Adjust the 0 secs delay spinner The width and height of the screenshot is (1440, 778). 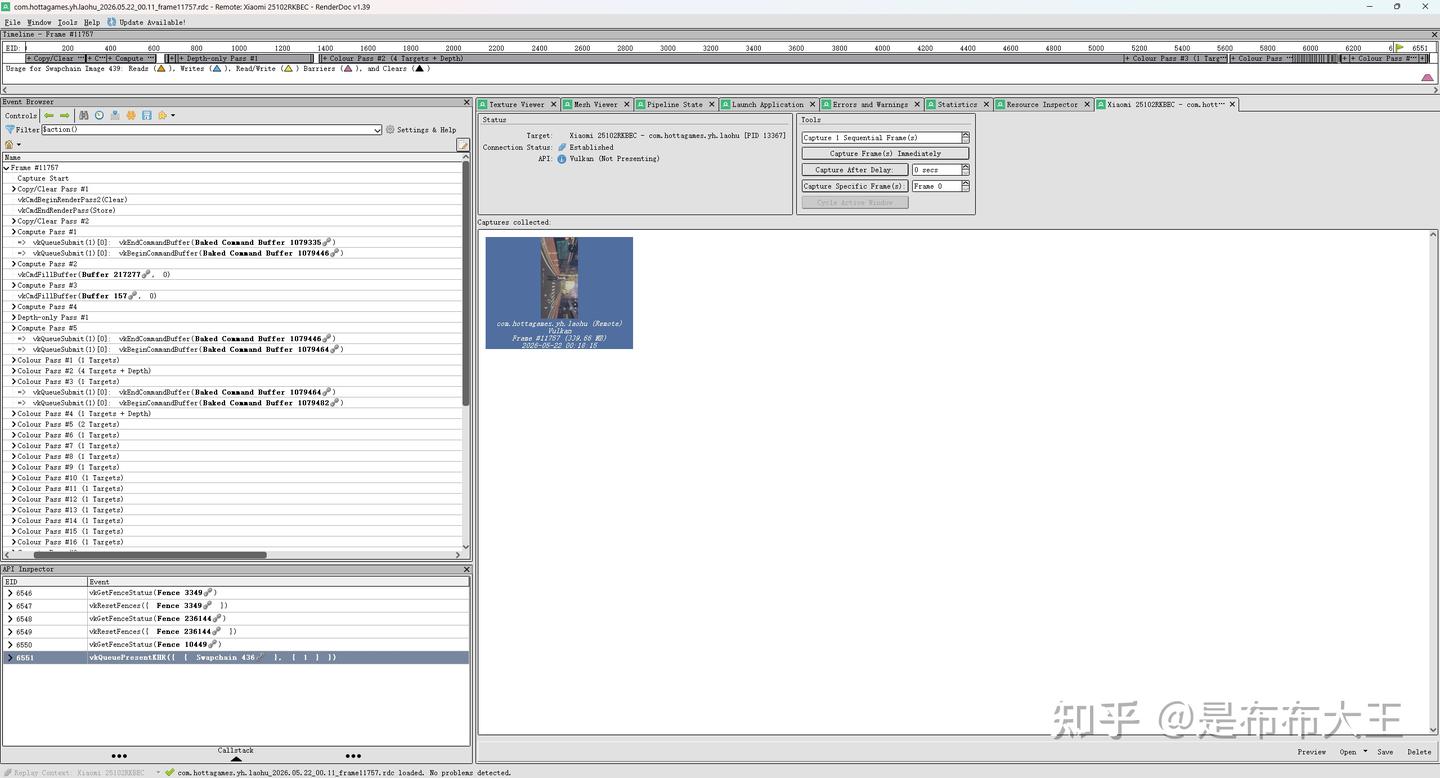coord(965,170)
